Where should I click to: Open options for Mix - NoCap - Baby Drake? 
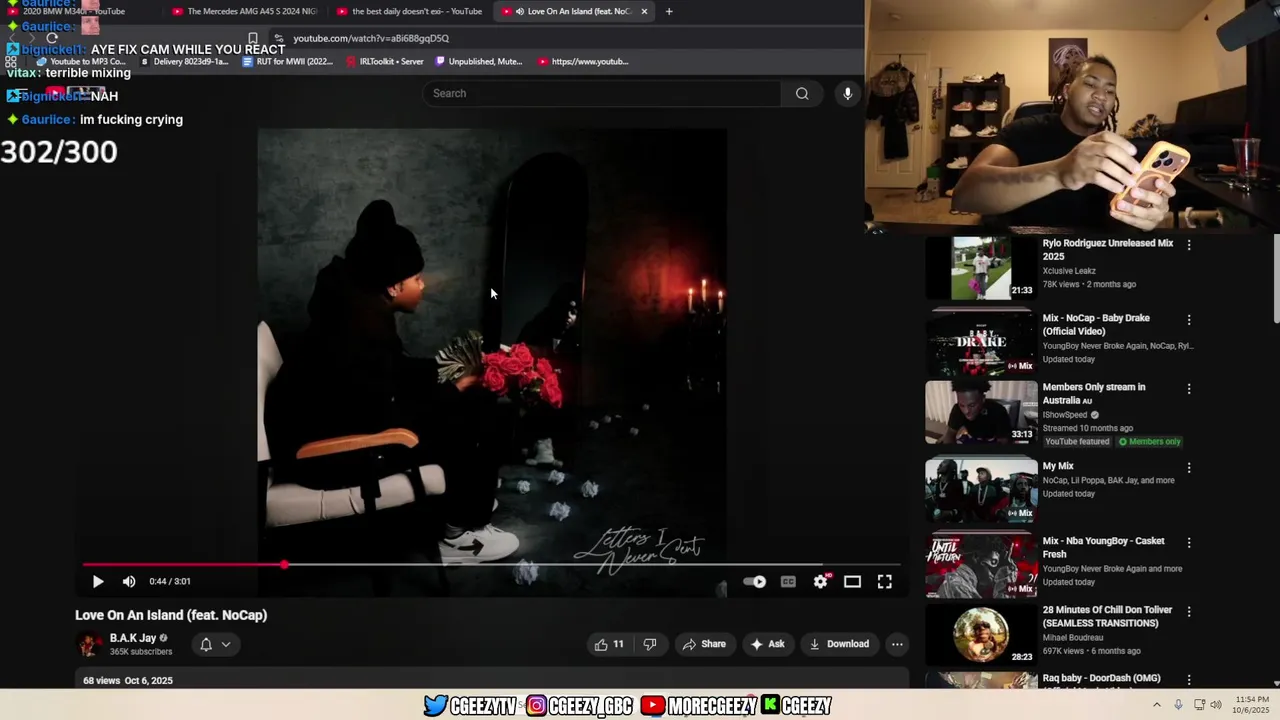tap(1189, 320)
